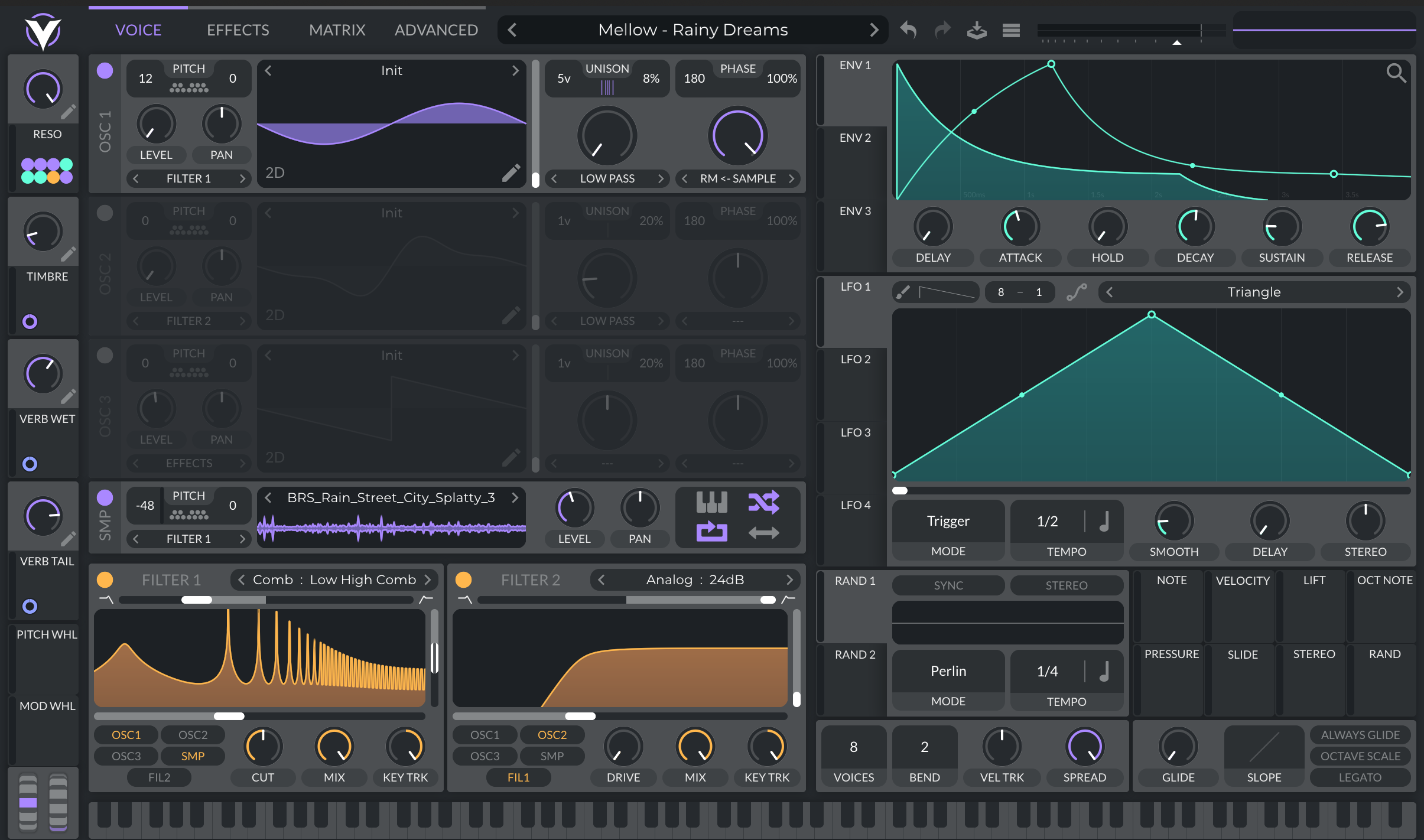The height and width of the screenshot is (840, 1424).
Task: Toggle Filter 1 power button off
Action: tap(105, 579)
